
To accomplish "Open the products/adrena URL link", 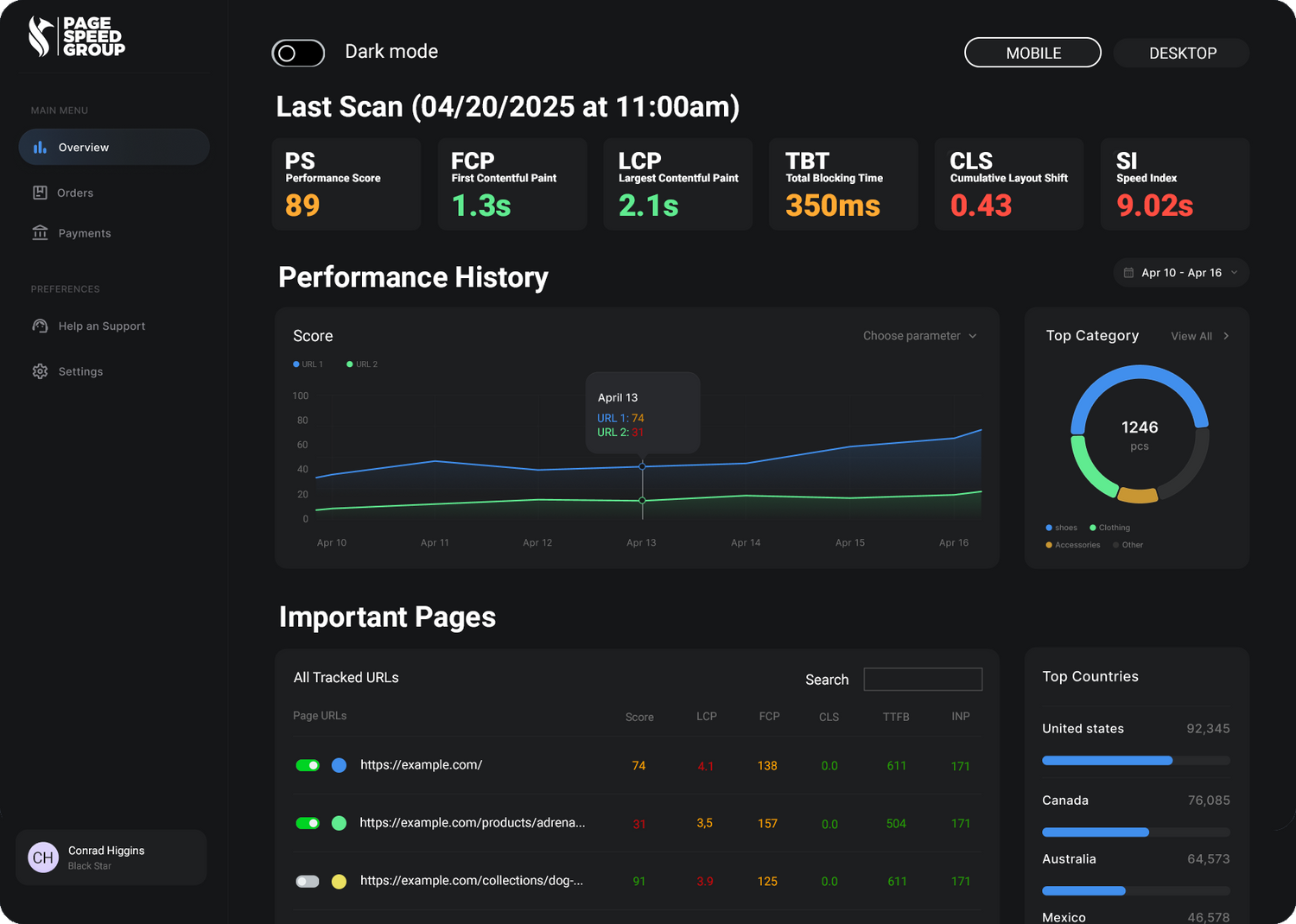I will (472, 823).
